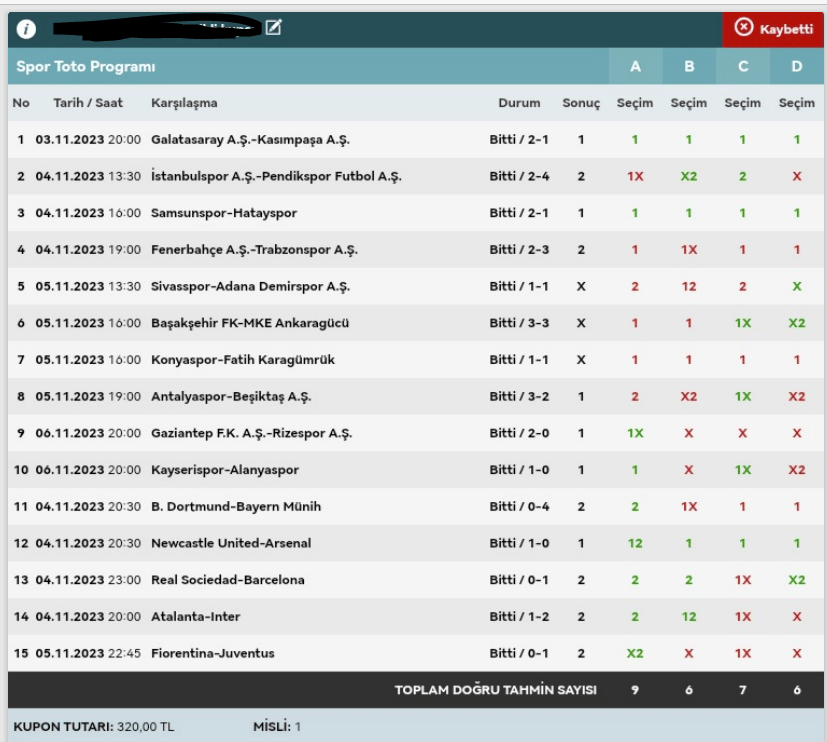Image resolution: width=827 pixels, height=742 pixels.
Task: Click the Durum column header
Action: tap(519, 103)
